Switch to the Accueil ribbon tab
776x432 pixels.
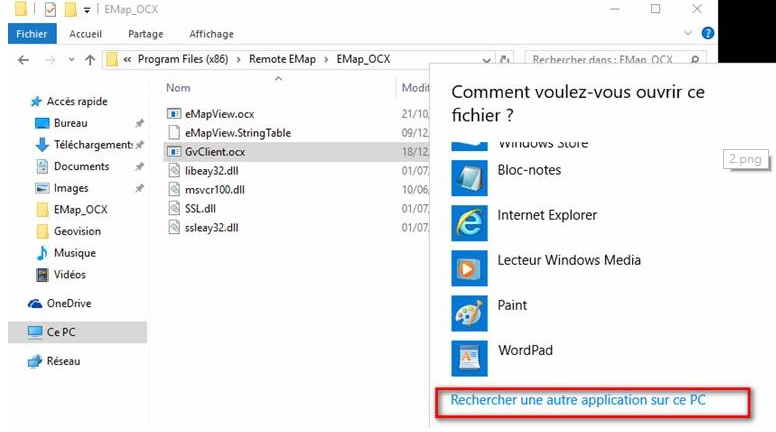click(85, 34)
